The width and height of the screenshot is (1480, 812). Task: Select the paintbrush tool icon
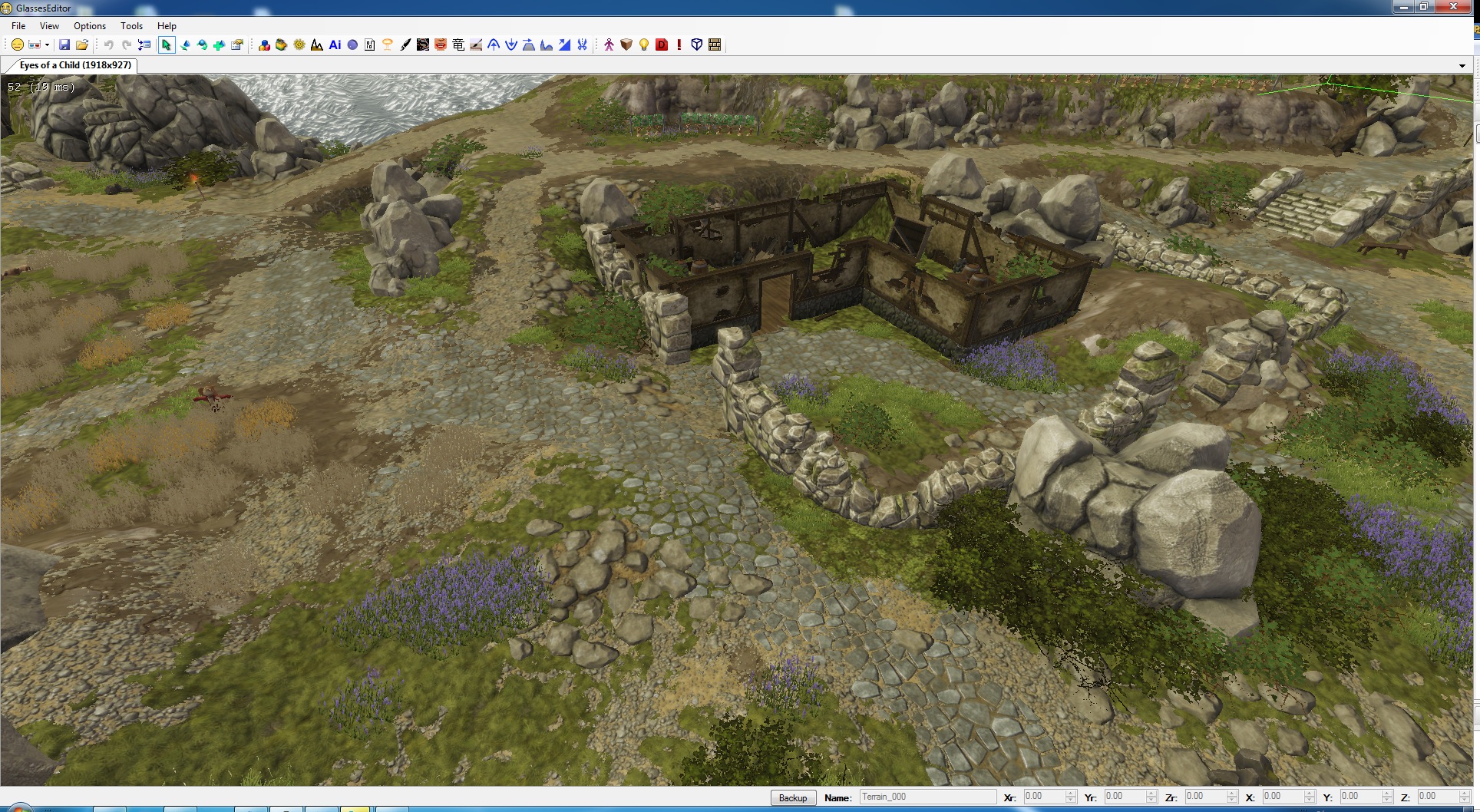(x=405, y=45)
